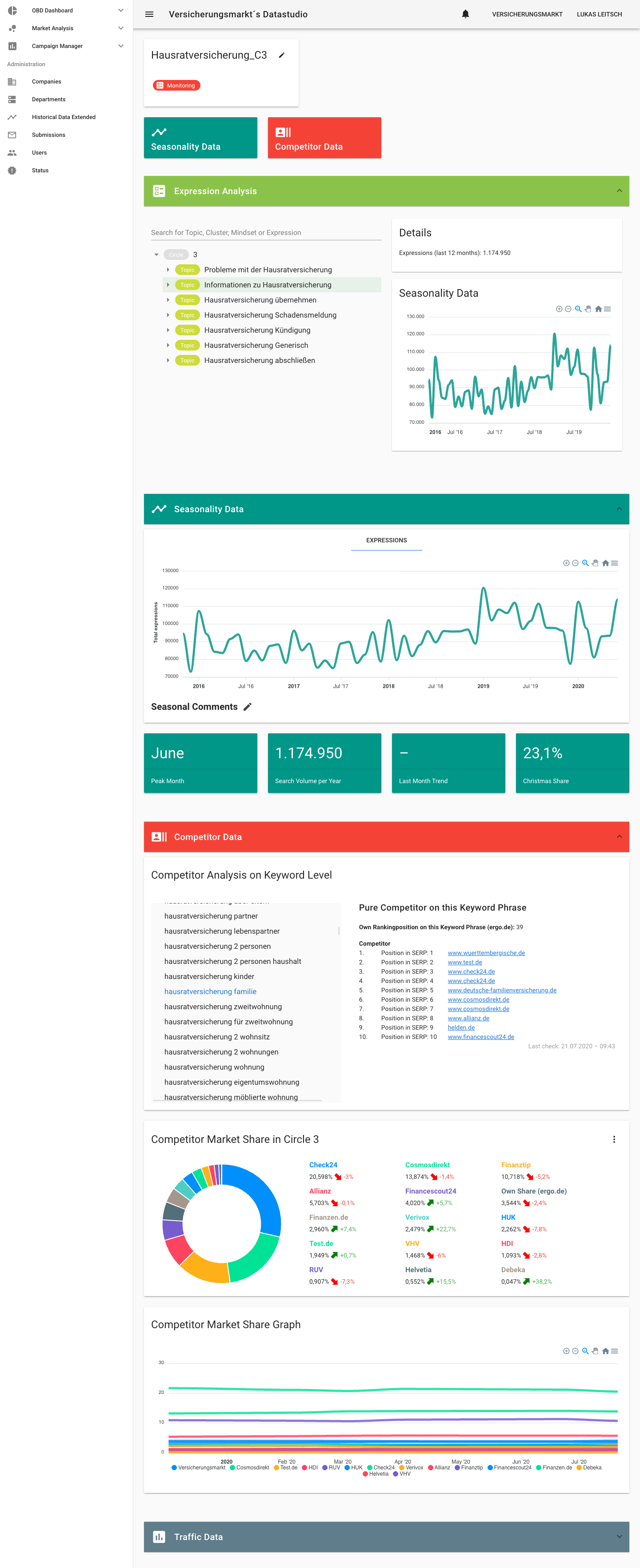Edit the Hausratversicherung_C3 title with pencil icon
Screen dimensions: 640x1568
pos(281,56)
